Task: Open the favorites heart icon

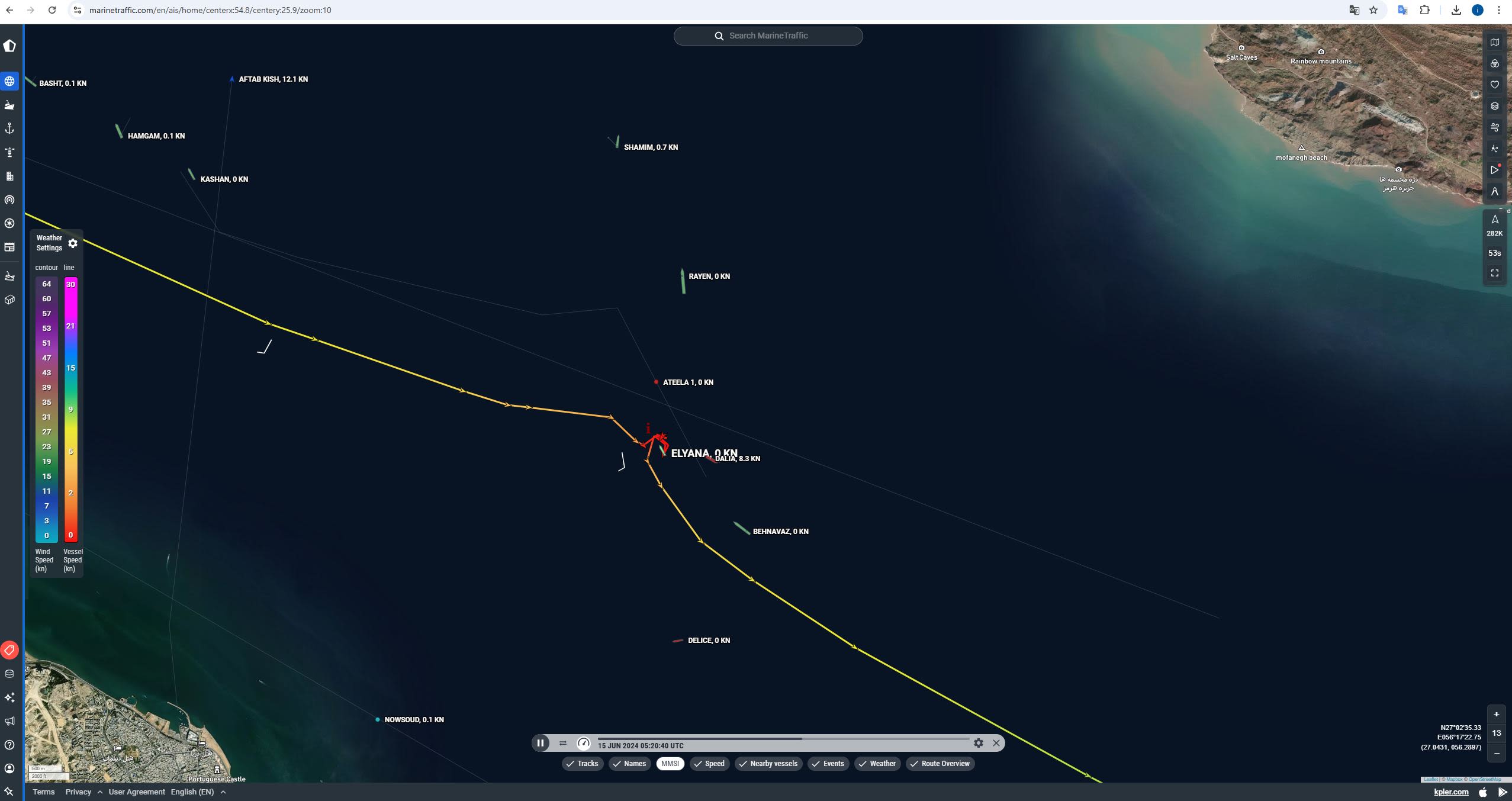Action: coord(1494,85)
